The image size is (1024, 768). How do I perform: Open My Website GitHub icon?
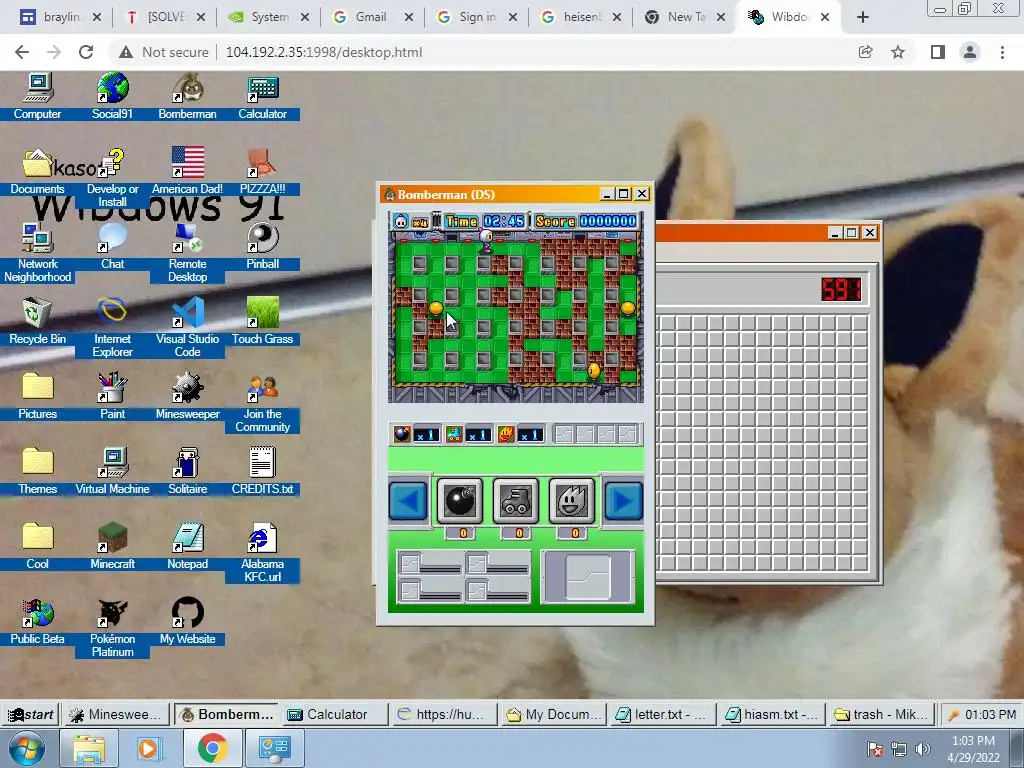pos(187,613)
